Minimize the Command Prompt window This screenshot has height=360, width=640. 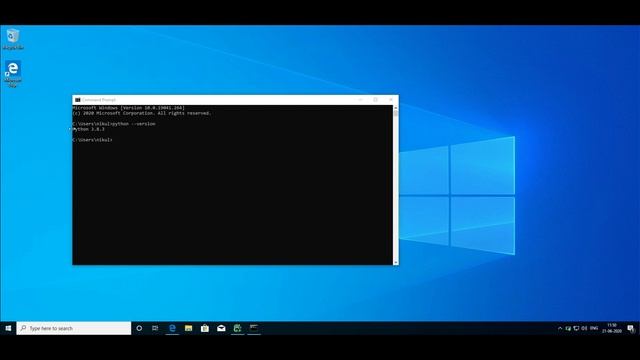(x=360, y=100)
